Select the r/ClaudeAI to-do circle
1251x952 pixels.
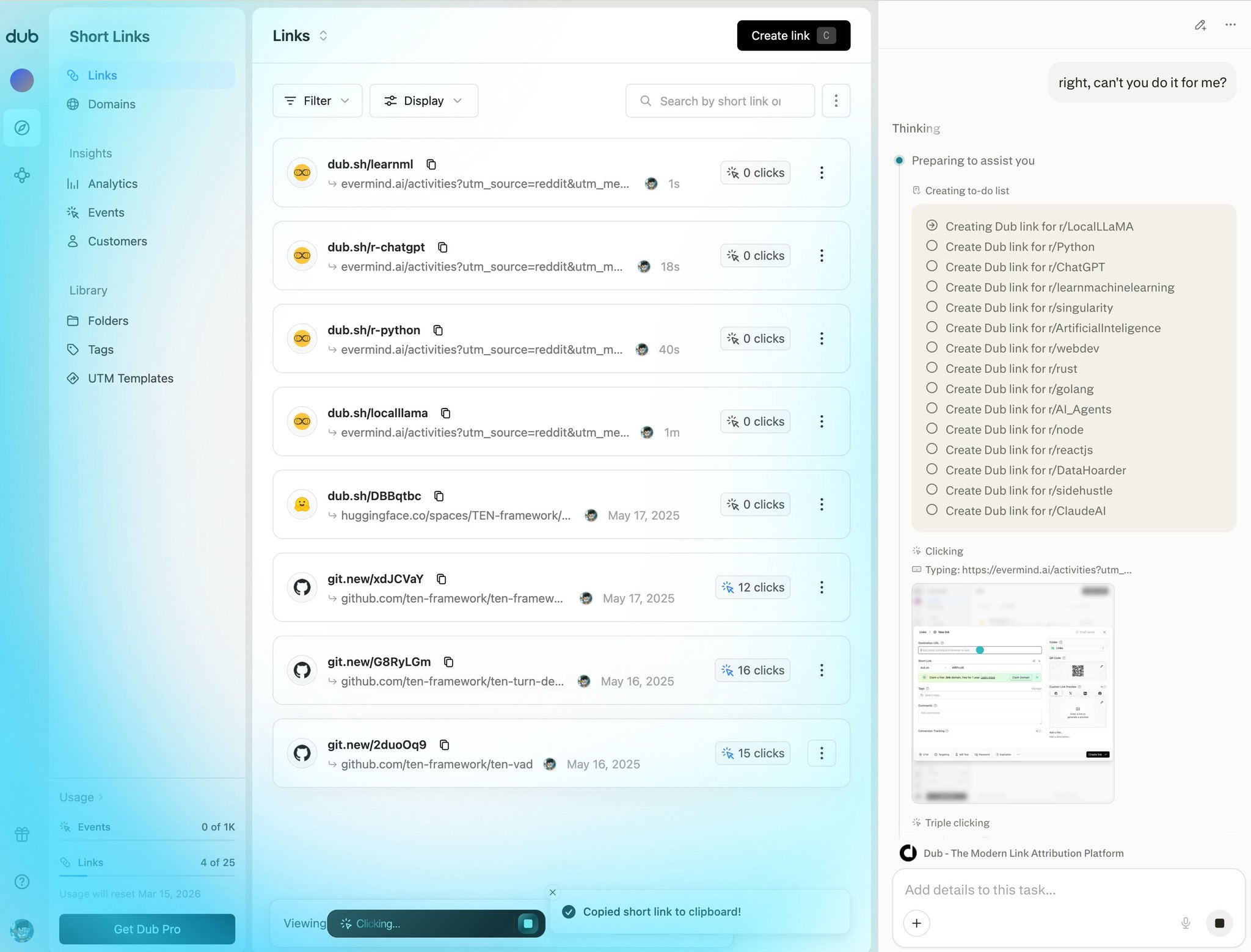pos(932,510)
